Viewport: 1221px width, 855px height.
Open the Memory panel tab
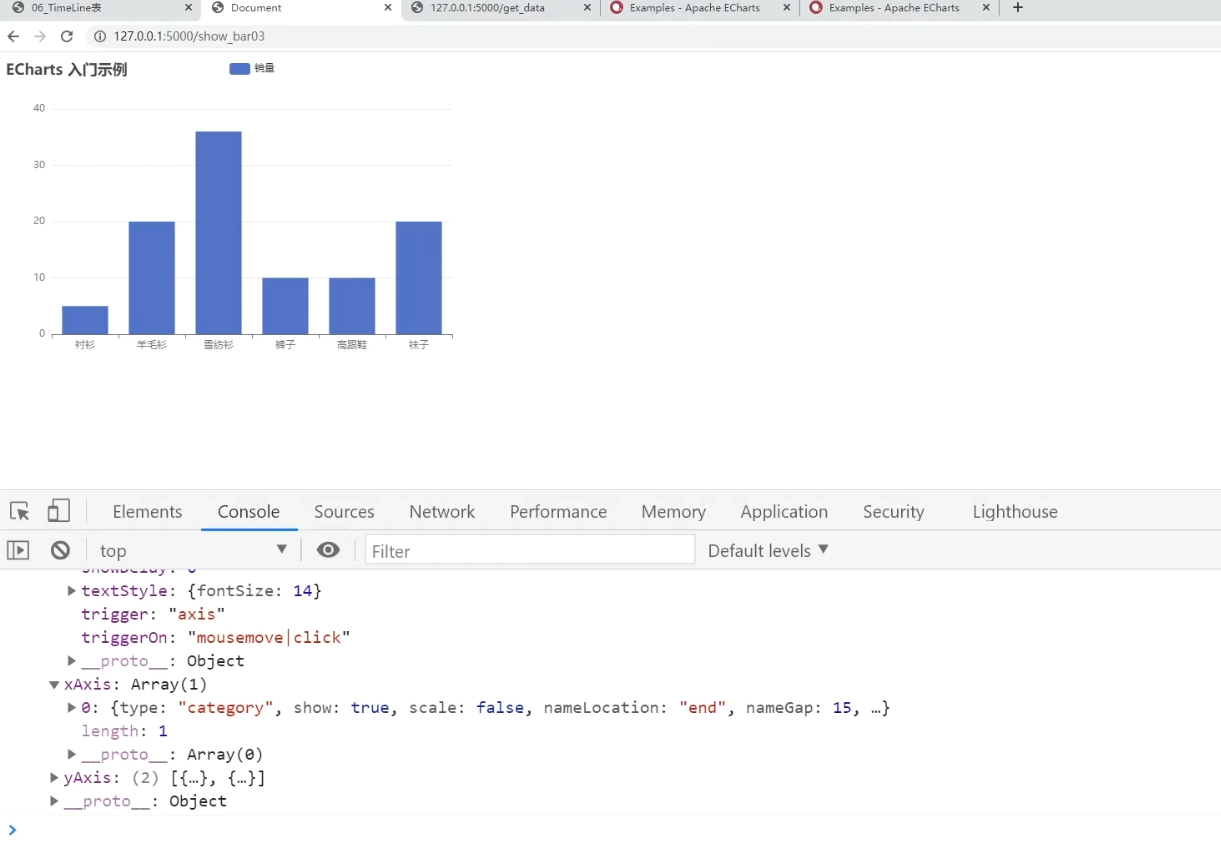click(x=673, y=511)
